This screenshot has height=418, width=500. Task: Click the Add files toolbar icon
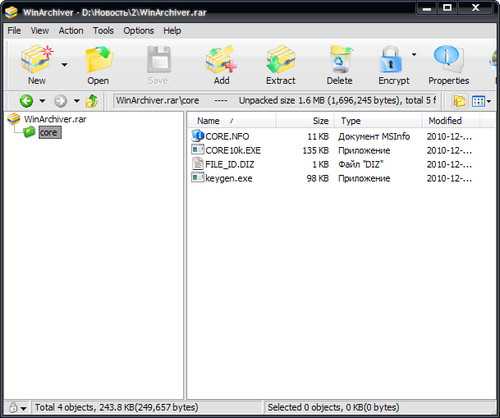tap(221, 60)
